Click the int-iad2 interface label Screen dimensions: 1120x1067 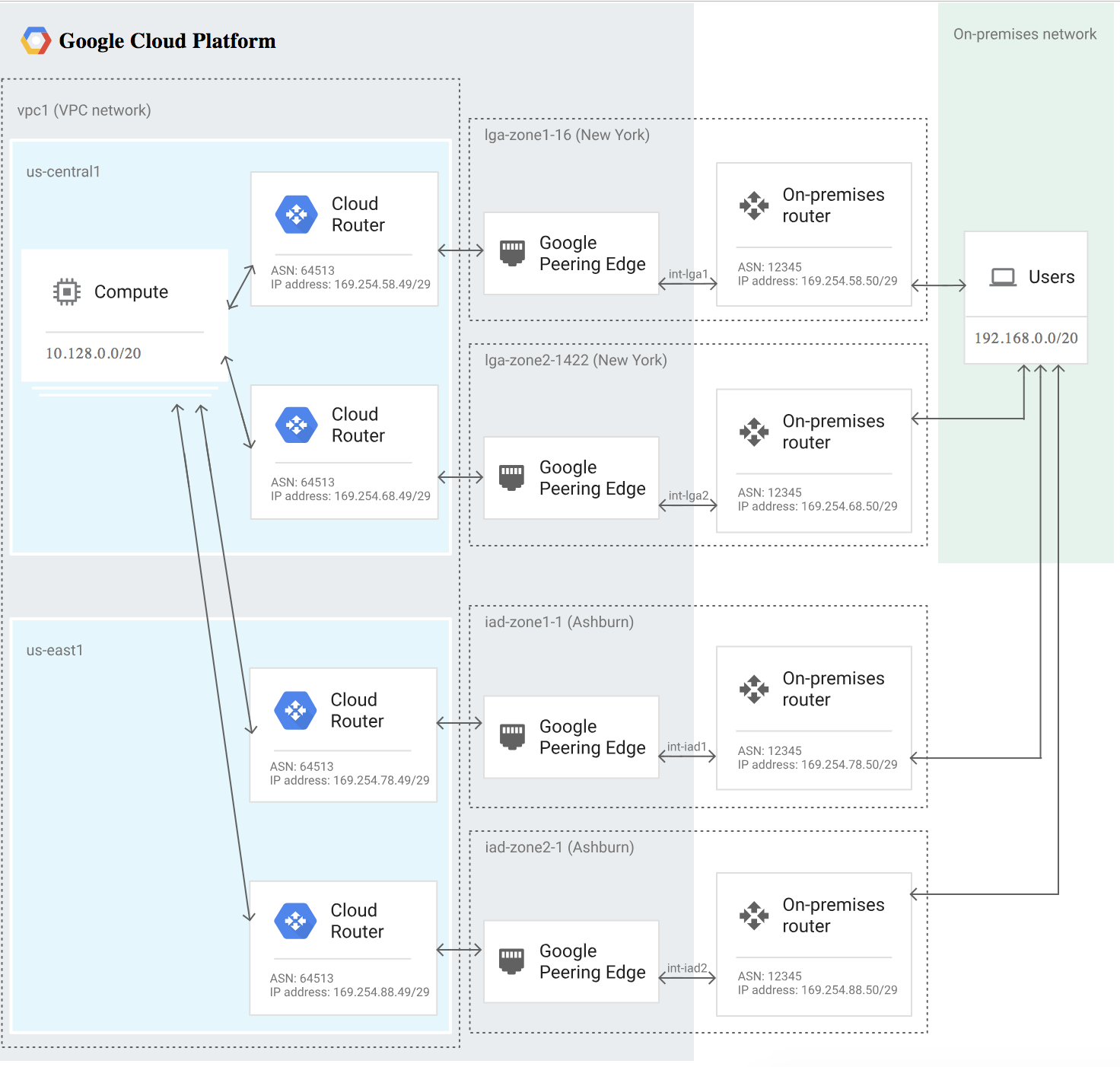click(686, 968)
